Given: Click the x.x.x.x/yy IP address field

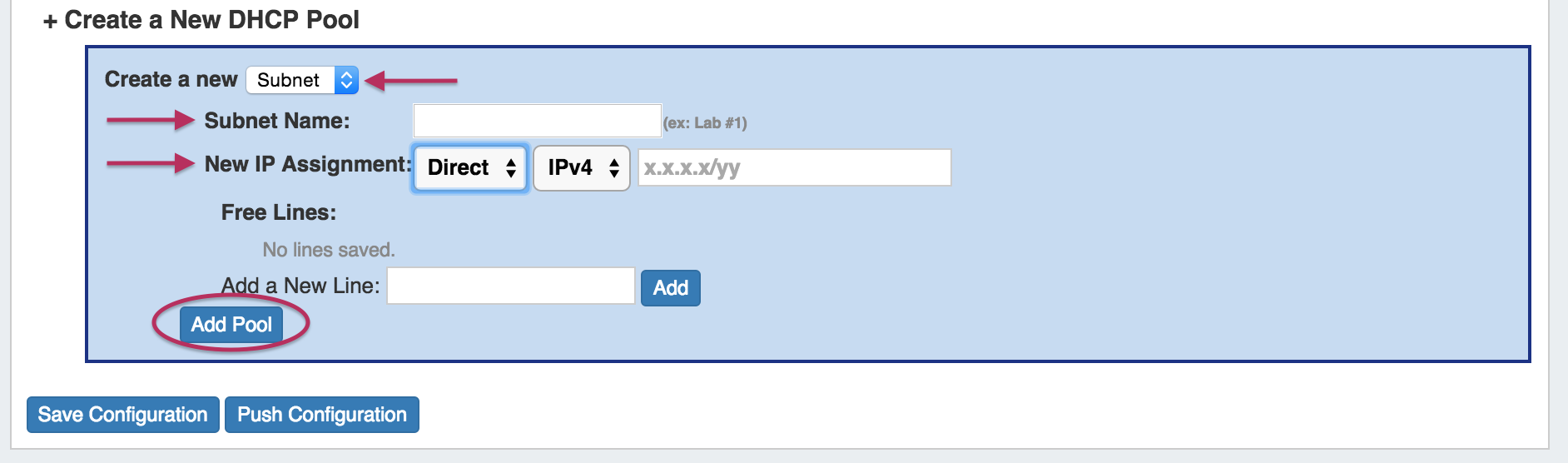Looking at the screenshot, I should [794, 168].
